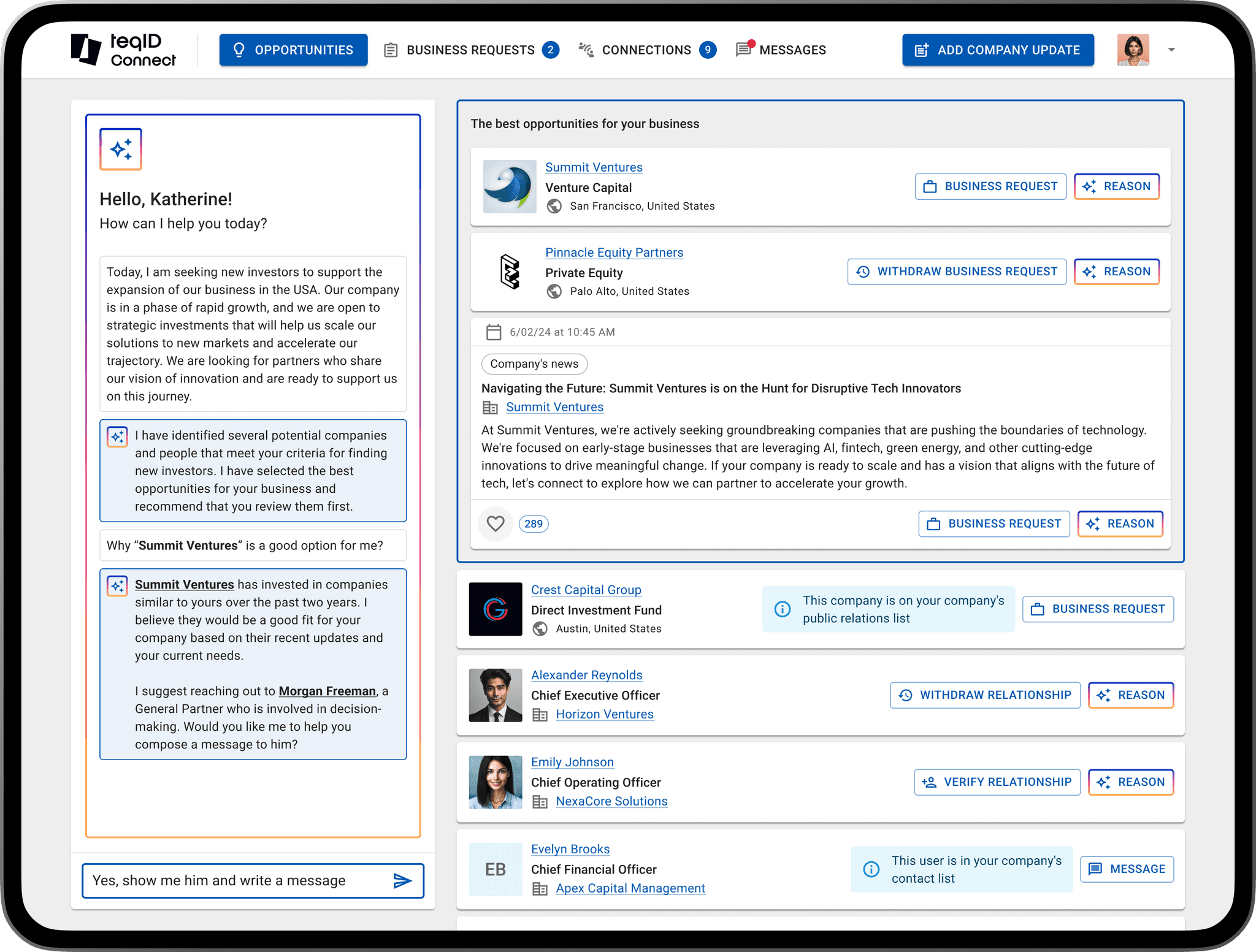The image size is (1256, 952).
Task: Withdraw Relationship with Alexander Reynolds
Action: point(986,695)
